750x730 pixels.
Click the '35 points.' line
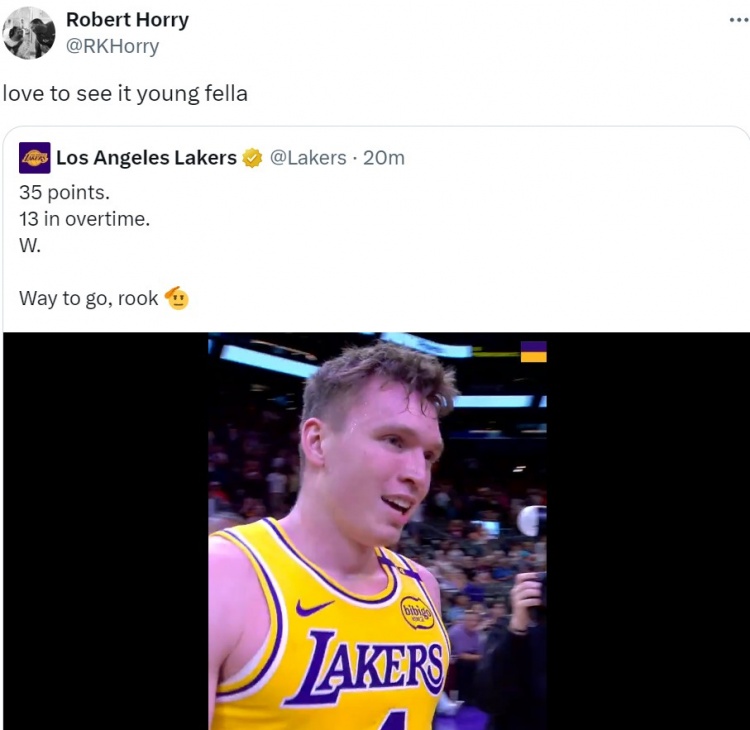64,193
